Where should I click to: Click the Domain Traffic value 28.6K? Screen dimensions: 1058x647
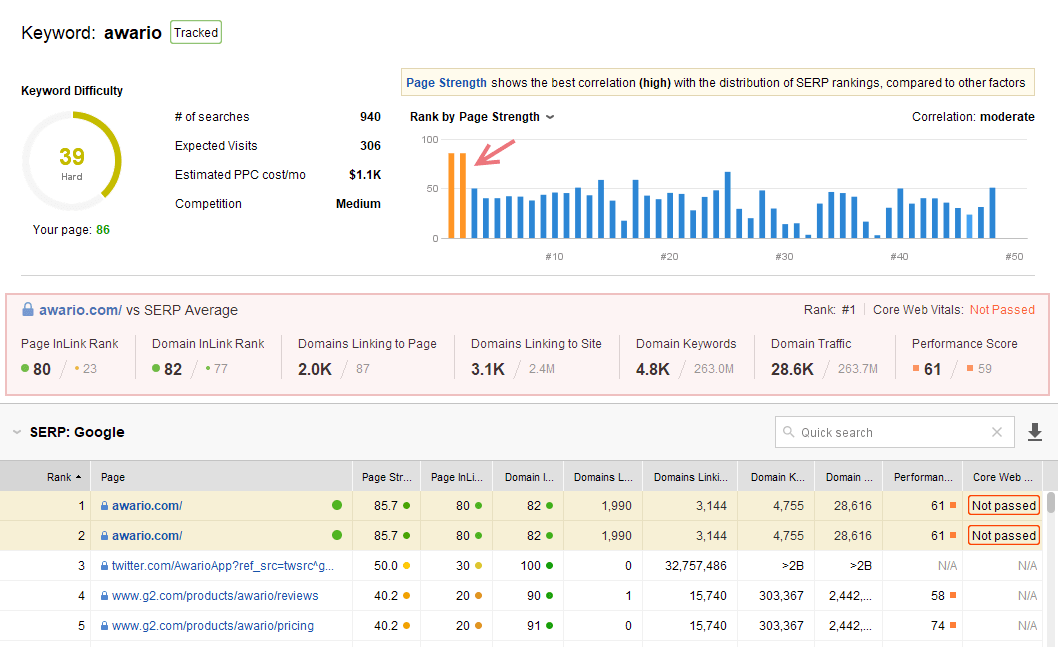tap(792, 369)
